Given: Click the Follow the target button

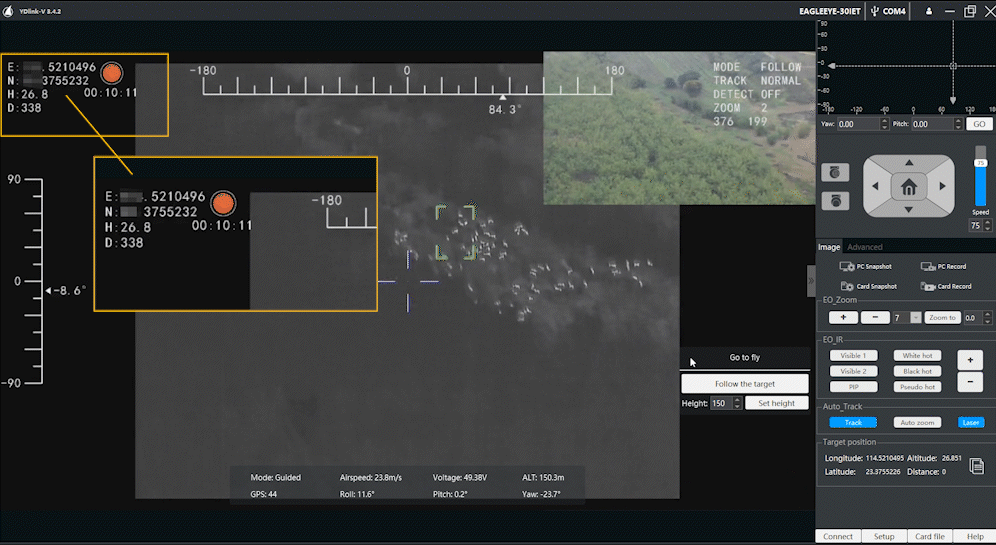Looking at the screenshot, I should coord(744,384).
